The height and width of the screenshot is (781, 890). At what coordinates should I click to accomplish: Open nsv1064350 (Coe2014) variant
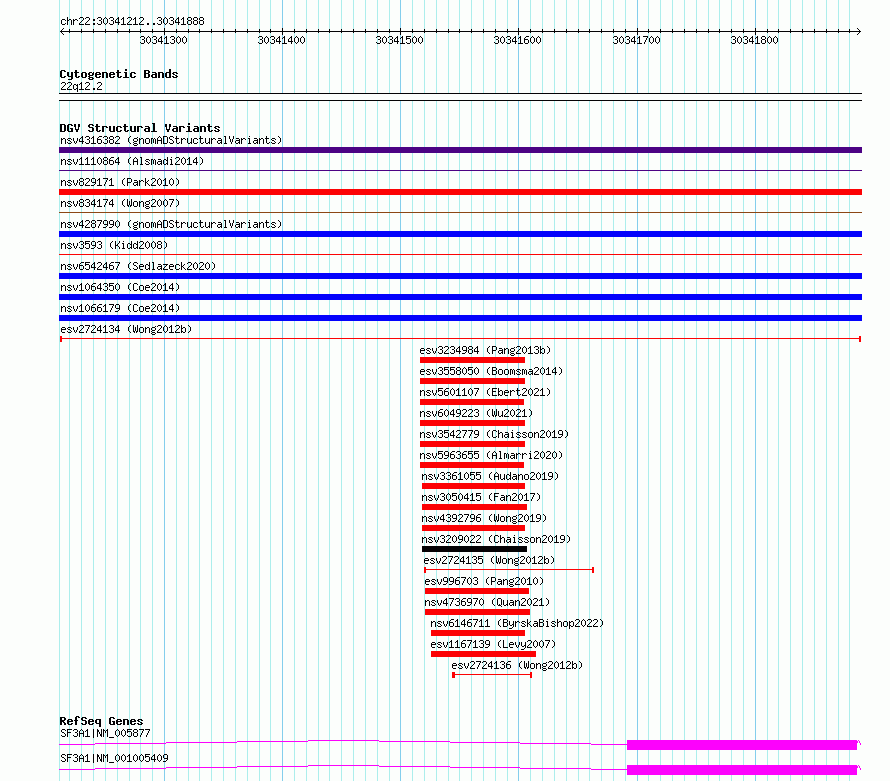120,287
